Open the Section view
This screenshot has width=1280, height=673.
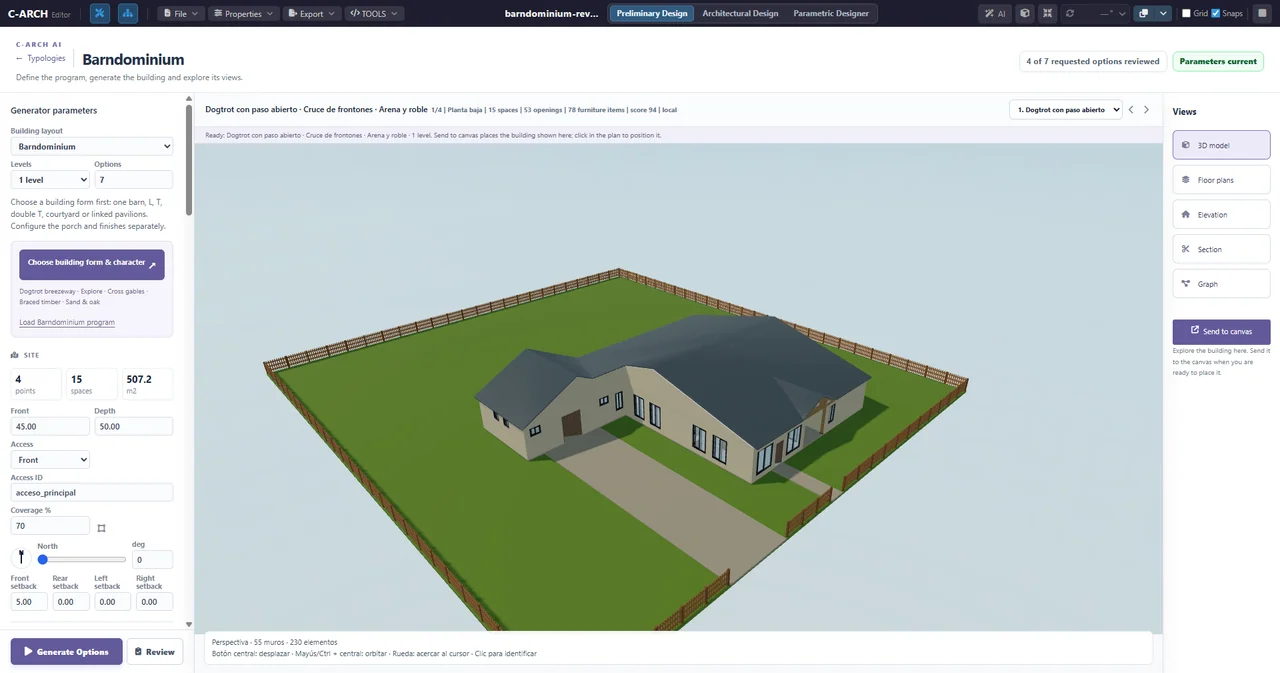coord(1221,249)
